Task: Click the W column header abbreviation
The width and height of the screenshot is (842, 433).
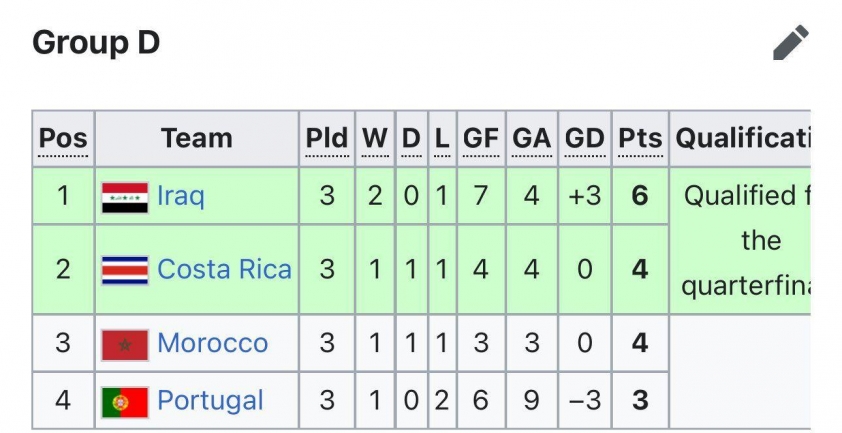Action: 375,139
